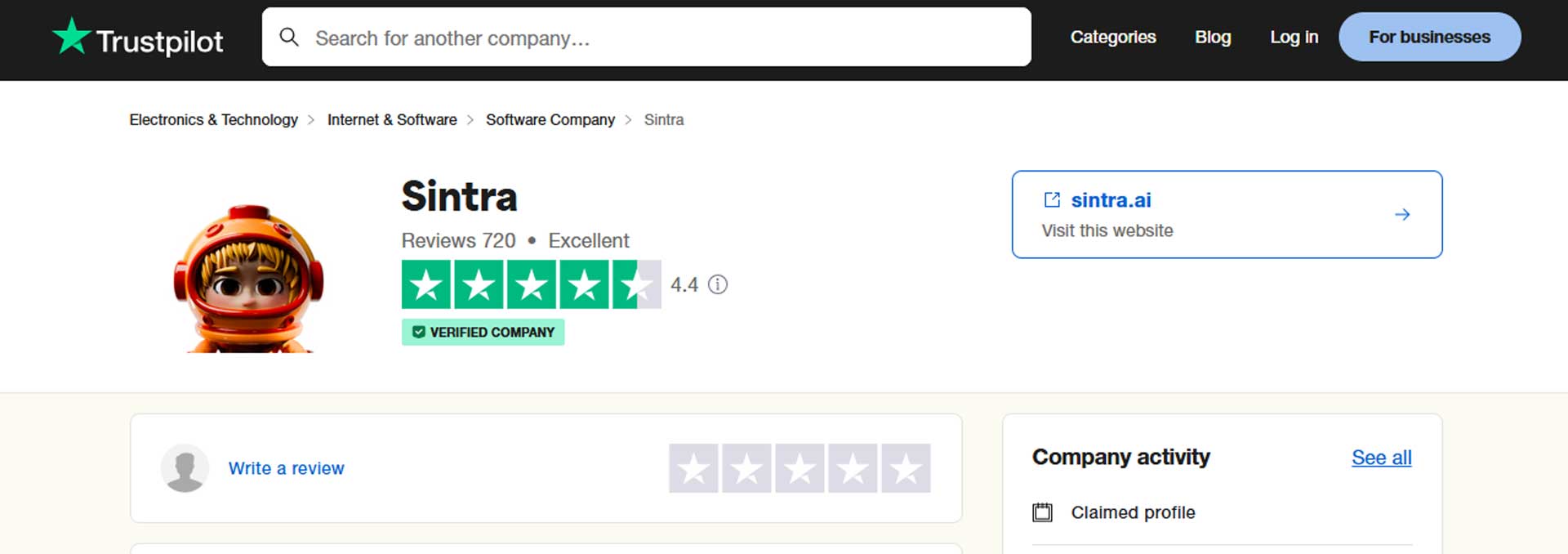1568x554 pixels.
Task: Open See all company activity
Action: [x=1381, y=458]
